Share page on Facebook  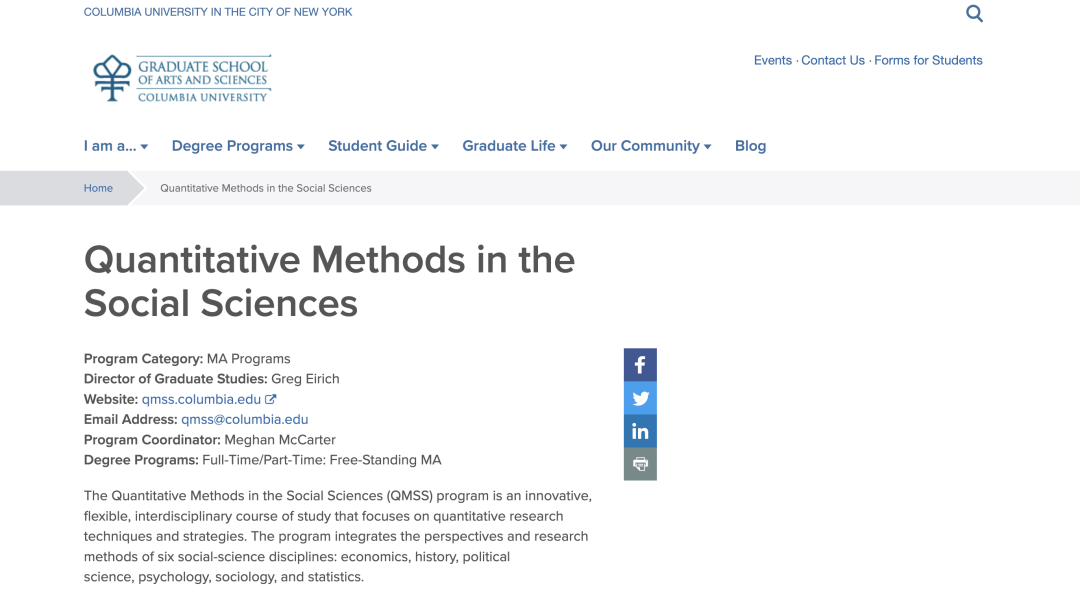[x=640, y=365]
